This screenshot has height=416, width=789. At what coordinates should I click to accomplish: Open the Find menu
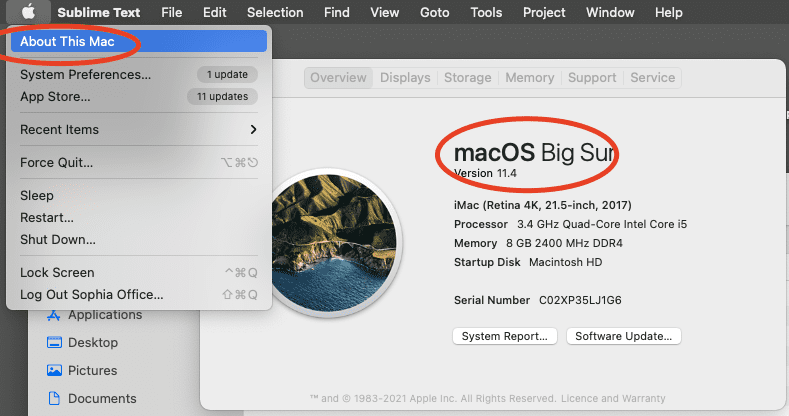(337, 12)
